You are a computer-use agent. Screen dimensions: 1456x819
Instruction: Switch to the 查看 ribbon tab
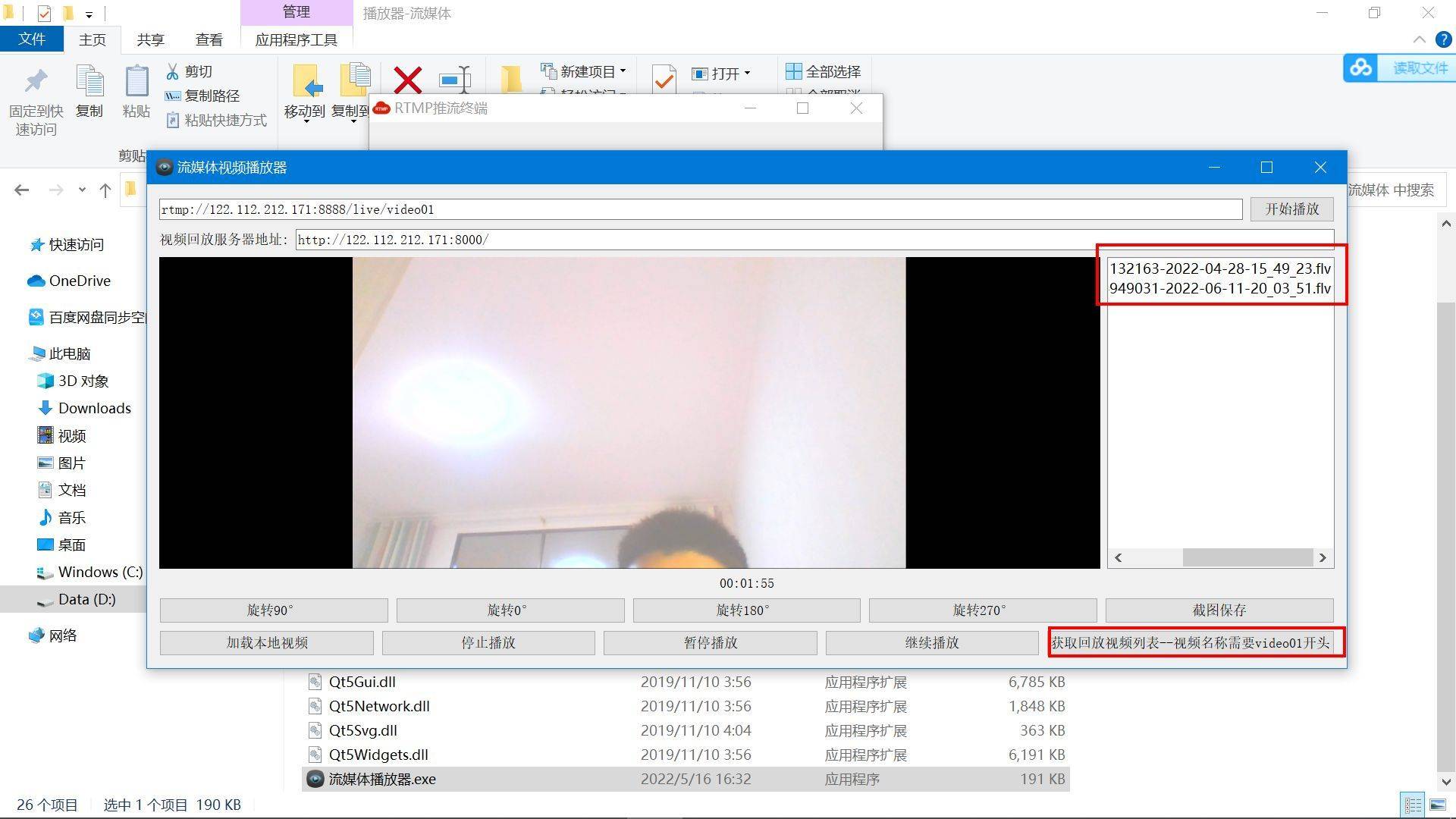(x=209, y=39)
